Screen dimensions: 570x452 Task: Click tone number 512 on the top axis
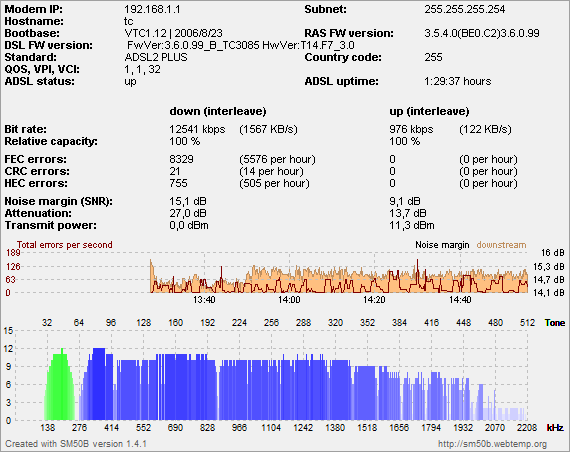(527, 323)
